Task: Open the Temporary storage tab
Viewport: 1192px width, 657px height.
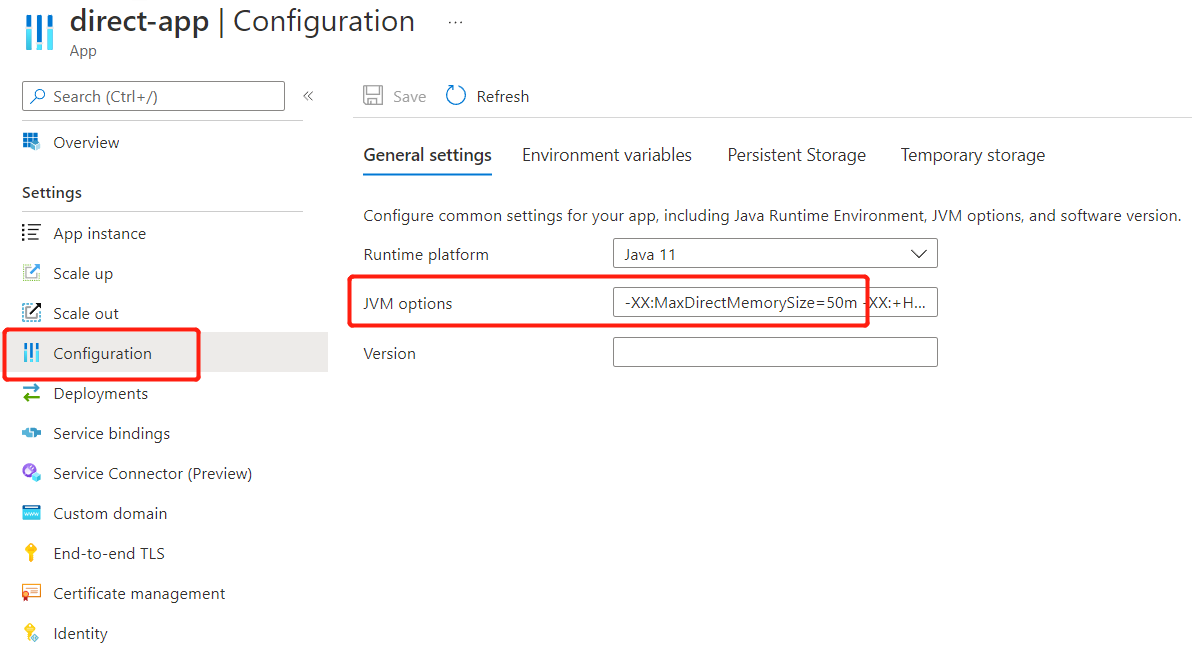Action: (972, 155)
